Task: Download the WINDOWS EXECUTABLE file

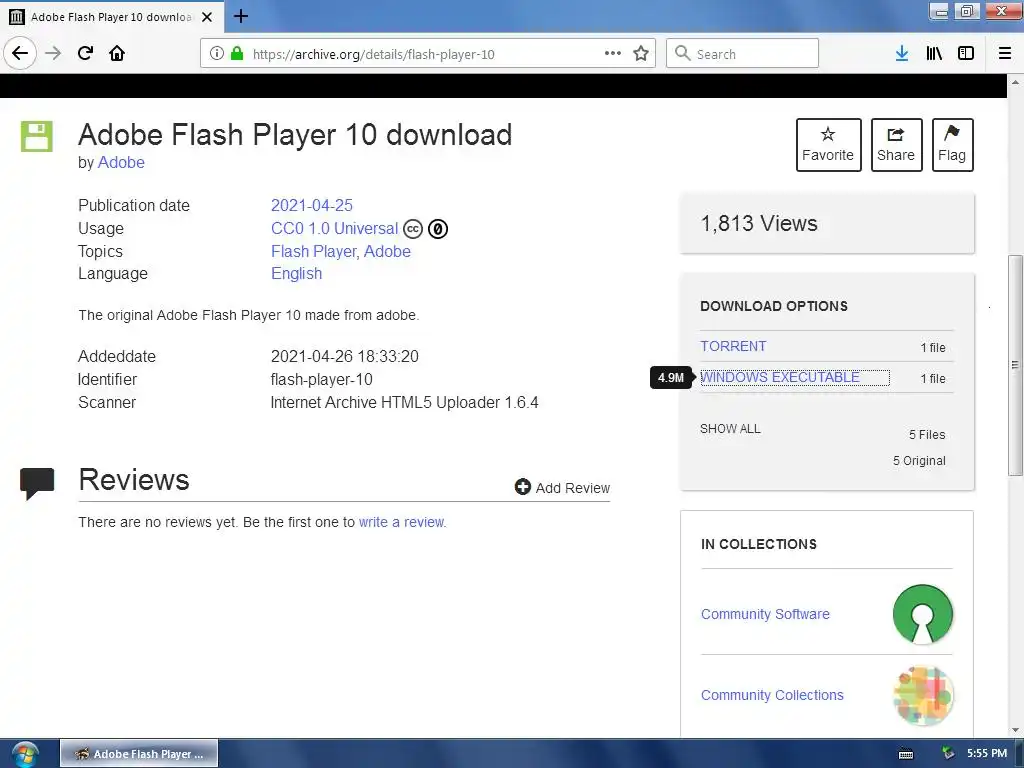Action: (780, 377)
